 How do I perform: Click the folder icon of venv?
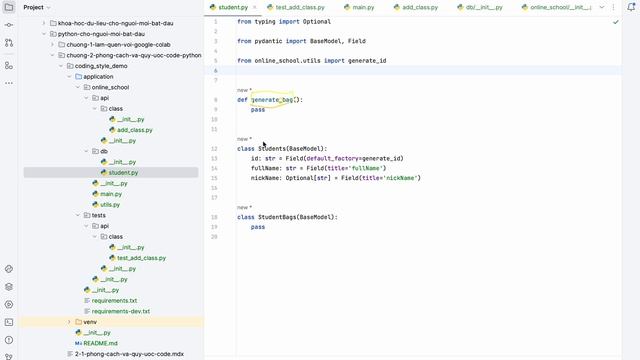click(x=78, y=322)
